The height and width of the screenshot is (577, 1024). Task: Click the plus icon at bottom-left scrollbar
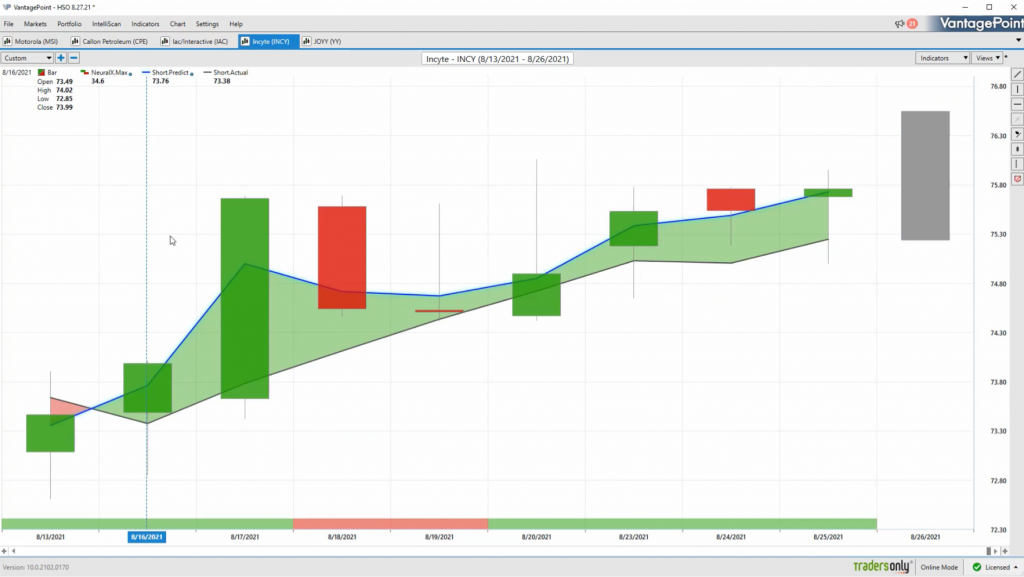(5, 551)
